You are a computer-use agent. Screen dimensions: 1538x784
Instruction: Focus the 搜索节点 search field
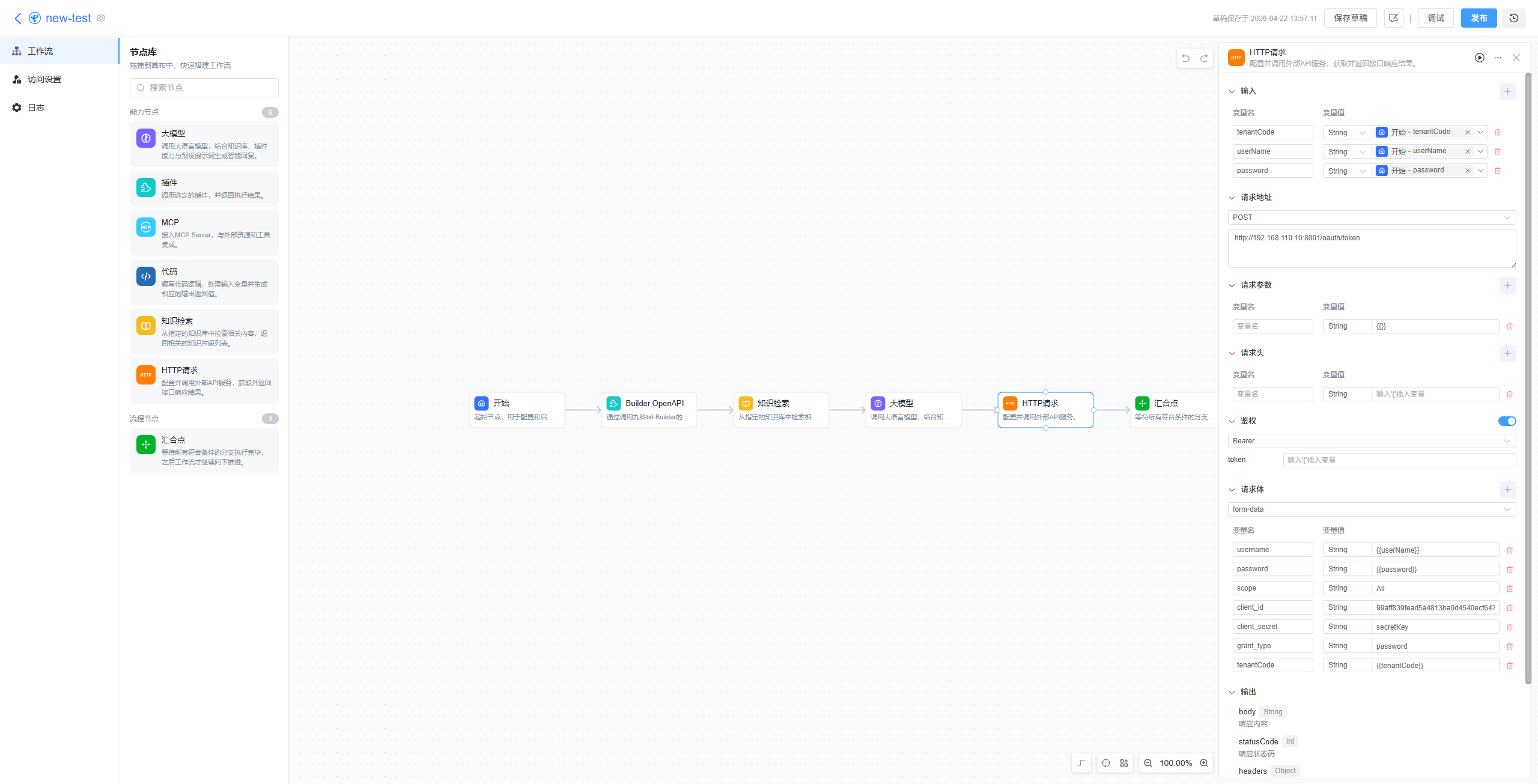[x=204, y=88]
